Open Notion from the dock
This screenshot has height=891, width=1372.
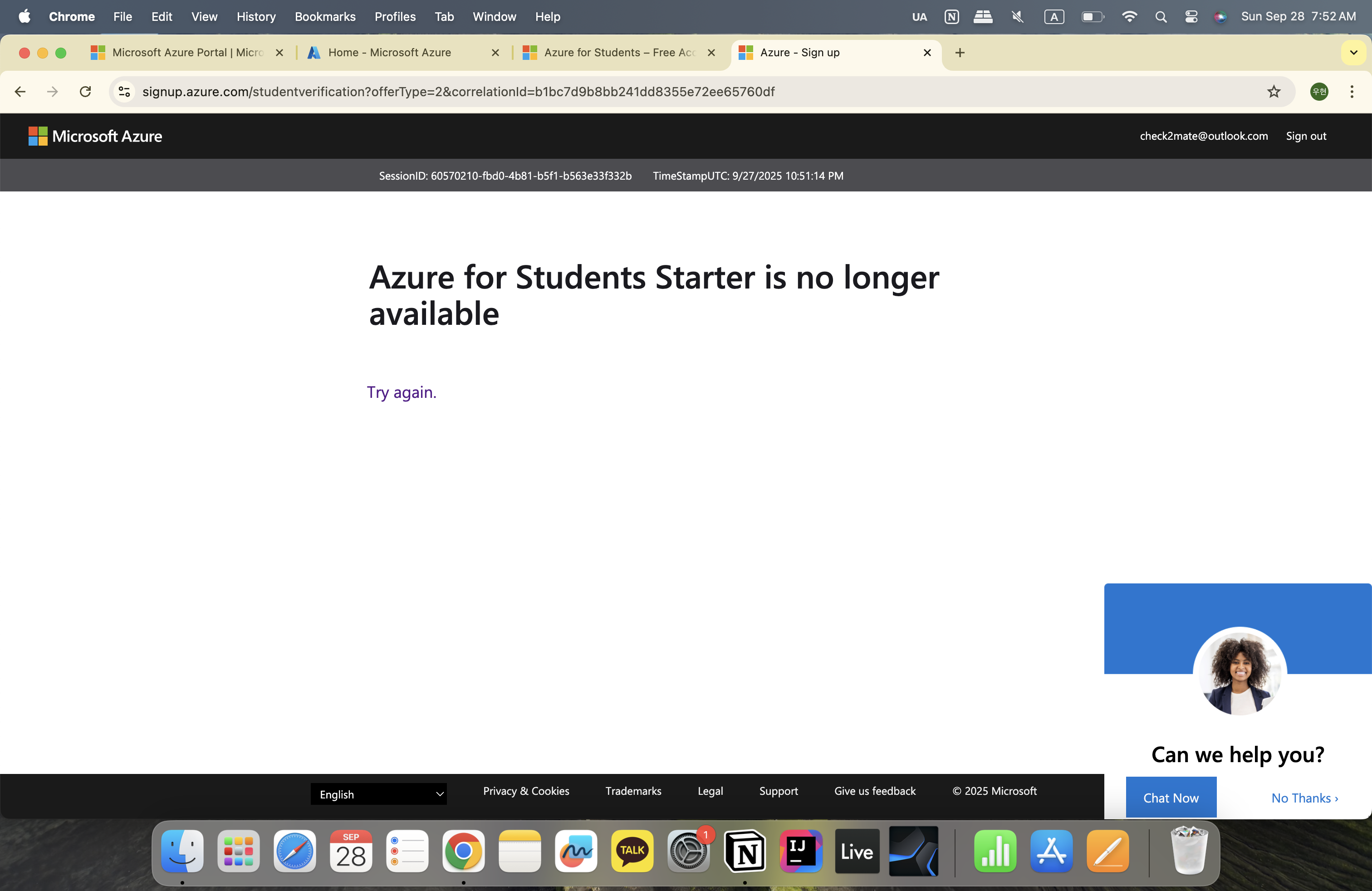click(744, 851)
